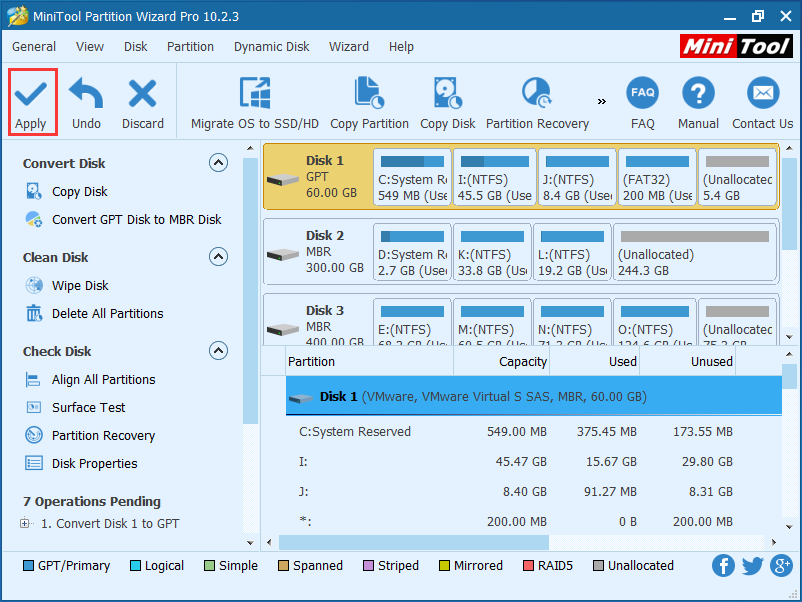Select Disk 1 unallocated 5.4 GB block
The width and height of the screenshot is (802, 602).
tap(737, 177)
